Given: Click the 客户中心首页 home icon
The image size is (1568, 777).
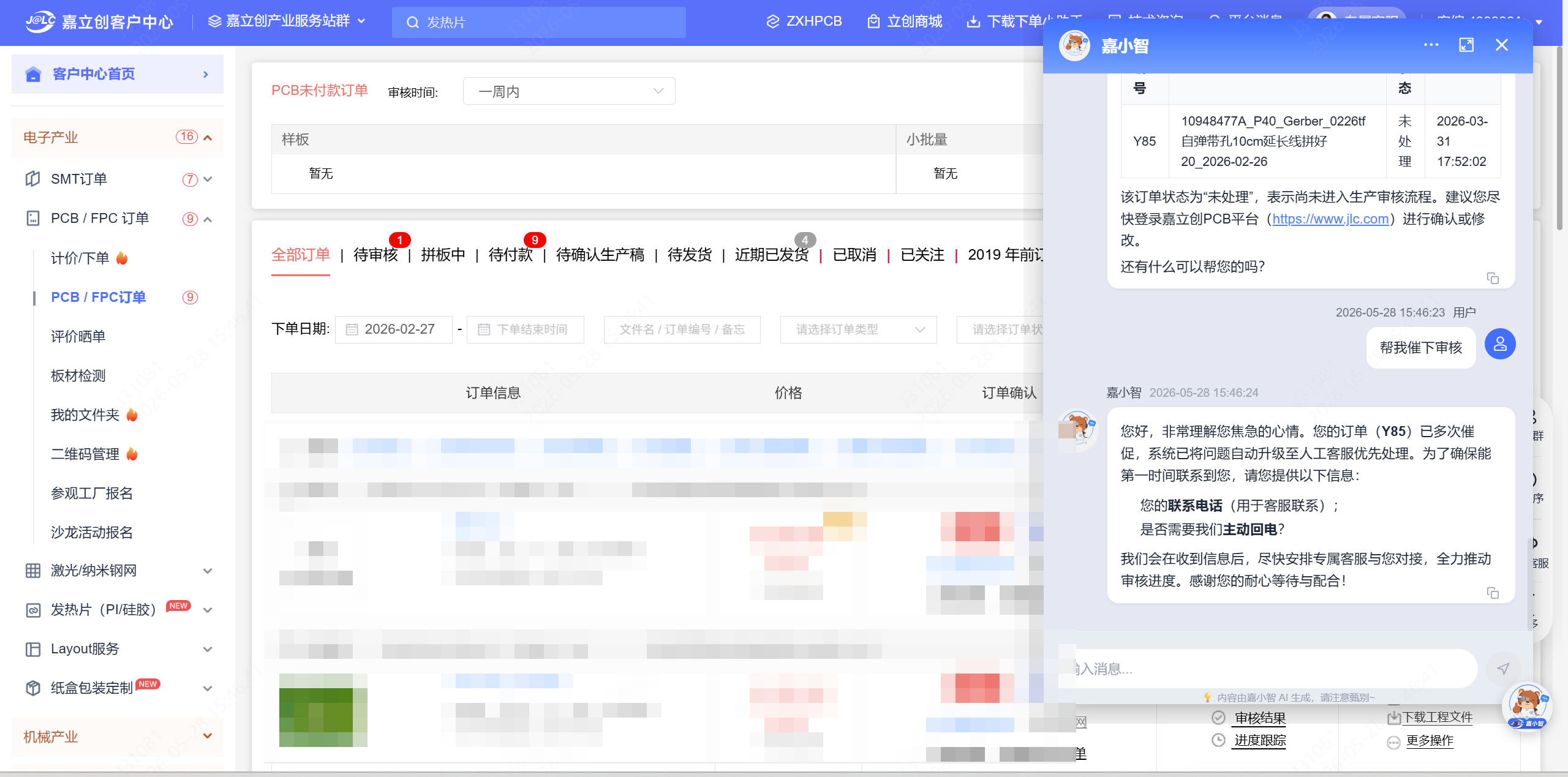Looking at the screenshot, I should [x=33, y=74].
